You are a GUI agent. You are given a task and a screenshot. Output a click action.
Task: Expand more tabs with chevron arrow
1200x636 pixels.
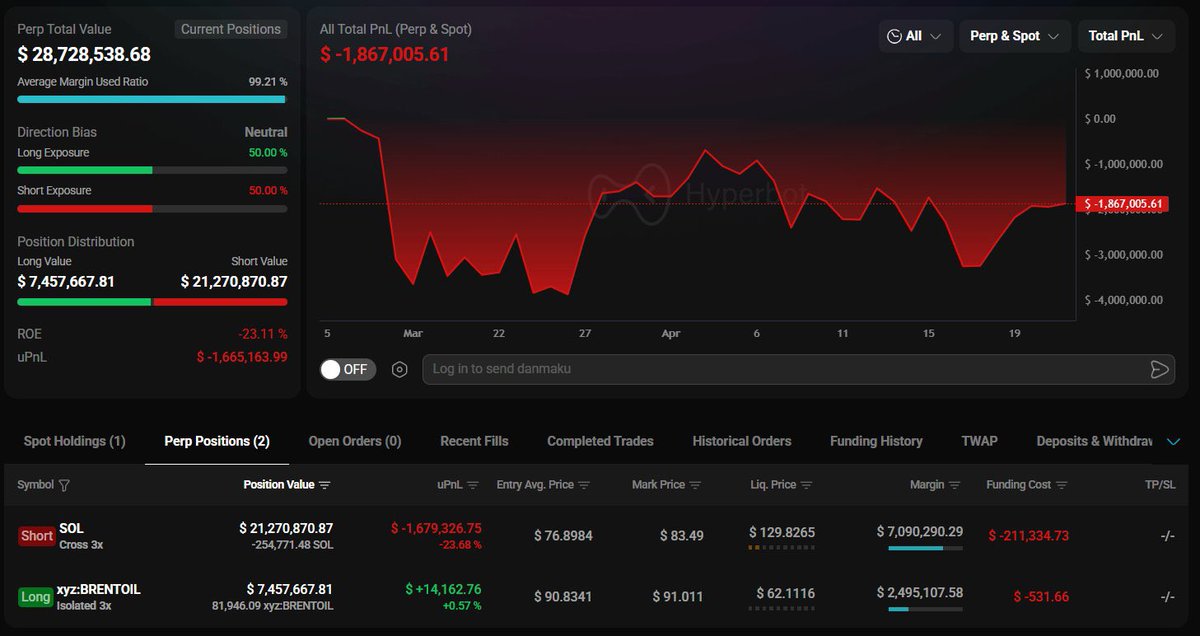tap(1174, 441)
